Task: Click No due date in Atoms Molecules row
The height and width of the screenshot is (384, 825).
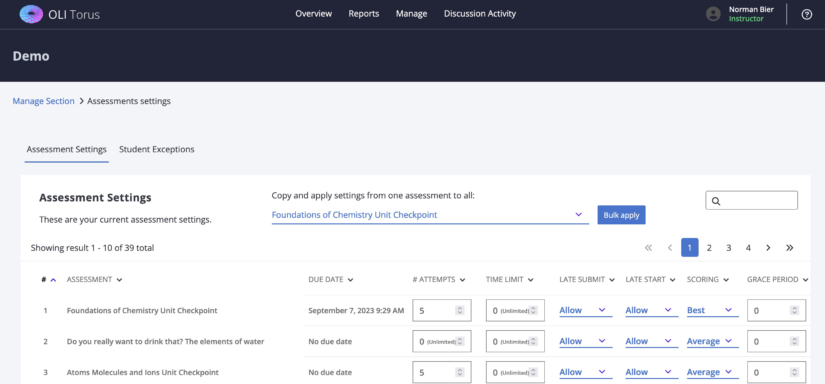Action: 330,372
